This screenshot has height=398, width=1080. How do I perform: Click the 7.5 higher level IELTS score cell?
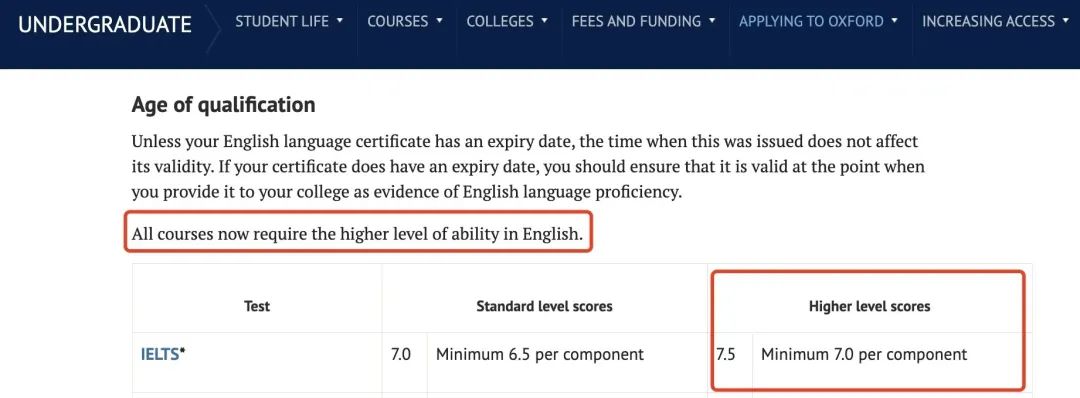point(726,355)
